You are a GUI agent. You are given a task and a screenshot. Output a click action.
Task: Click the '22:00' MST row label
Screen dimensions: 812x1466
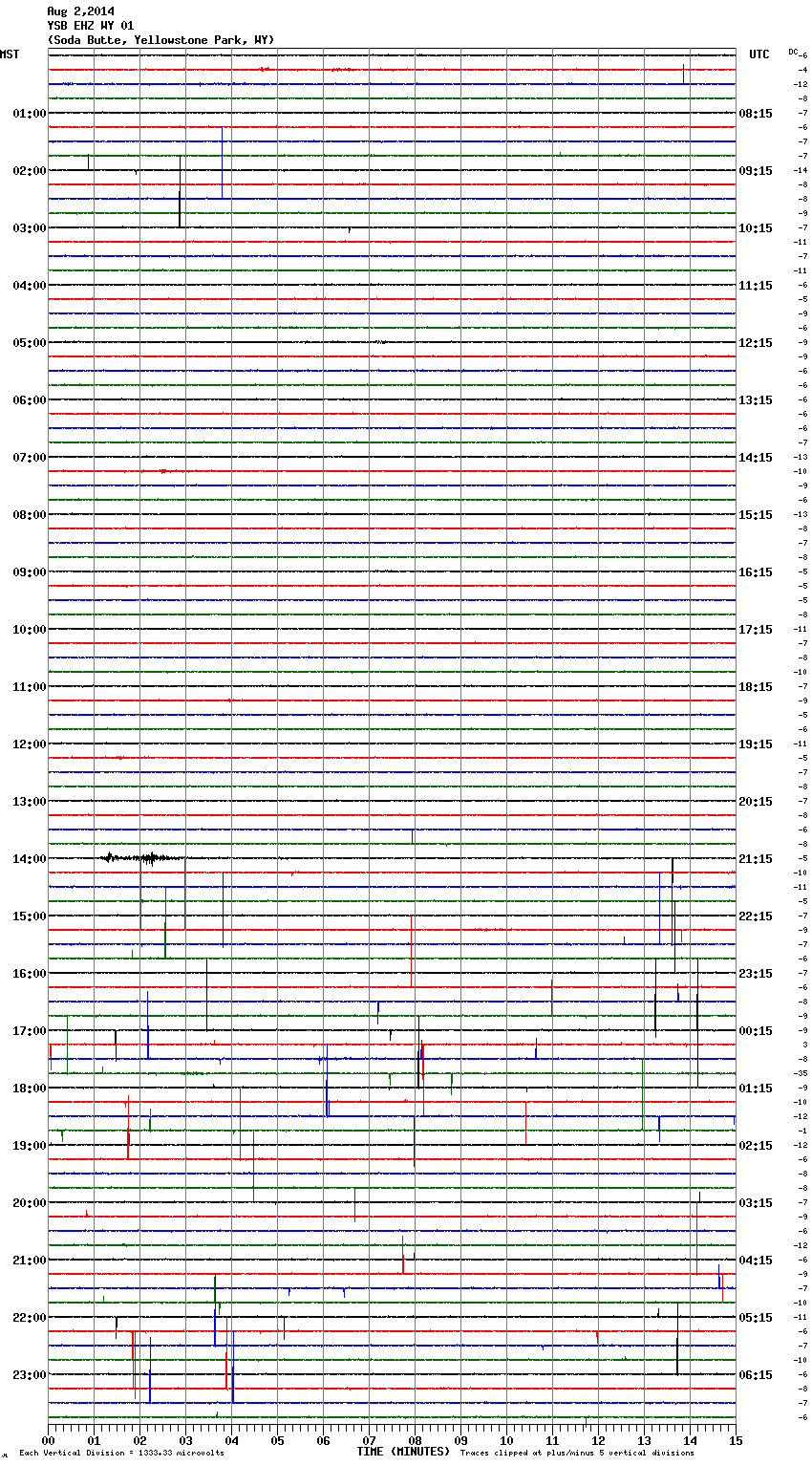point(30,1318)
